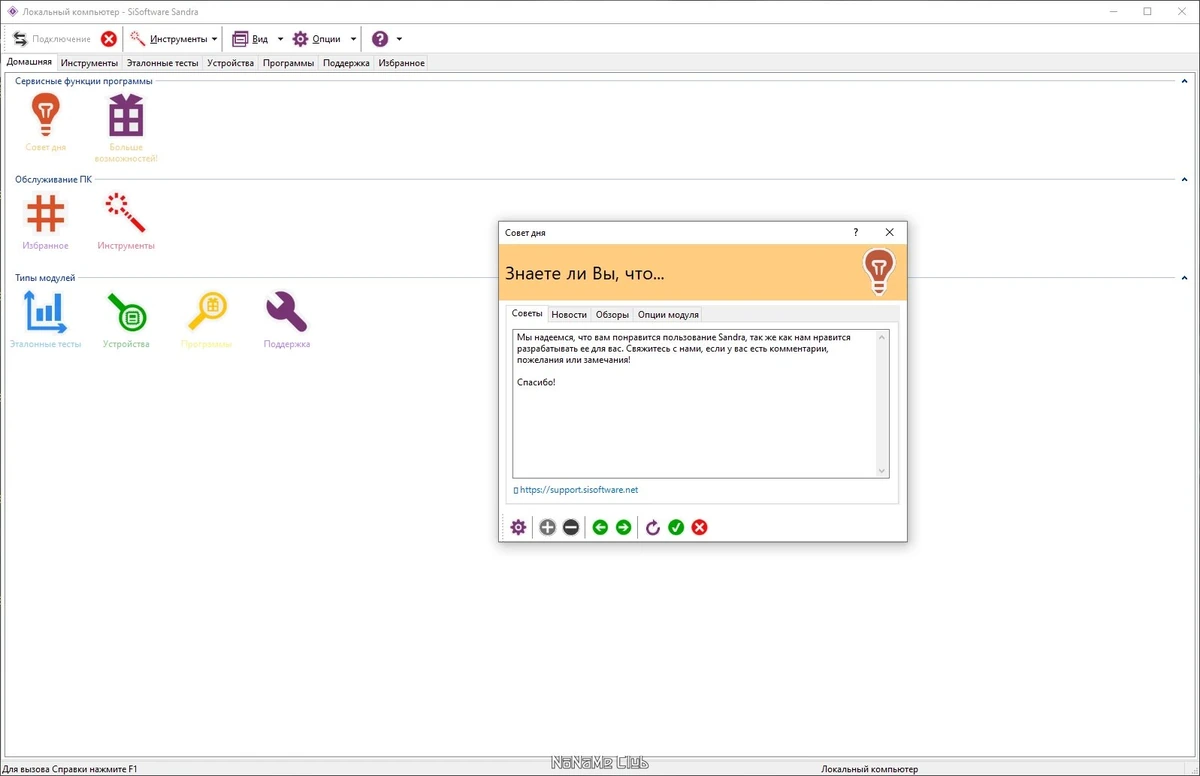Click the dialog's question mark help button

pyautogui.click(x=855, y=232)
